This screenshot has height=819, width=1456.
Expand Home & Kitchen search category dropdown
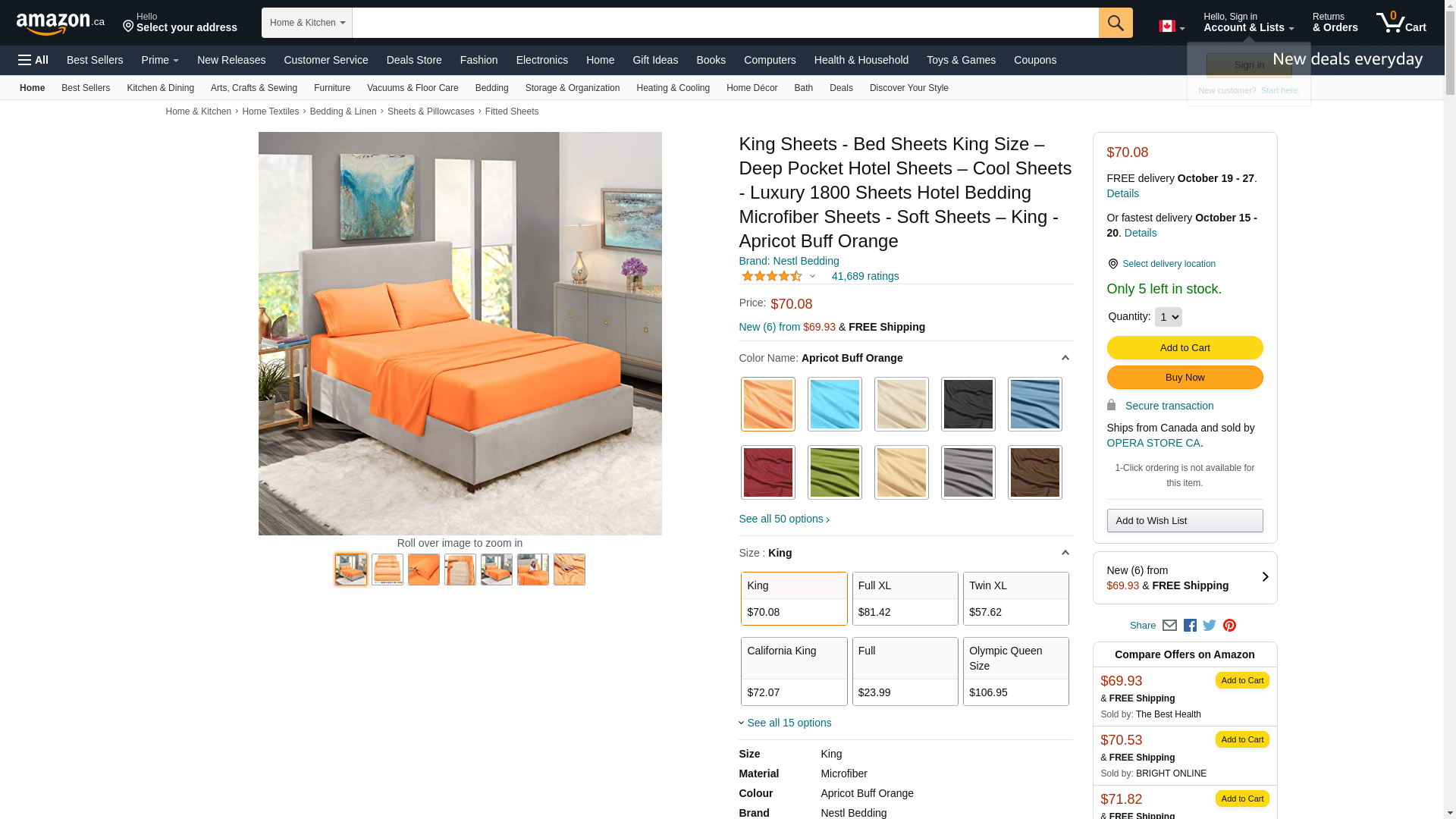tap(307, 23)
